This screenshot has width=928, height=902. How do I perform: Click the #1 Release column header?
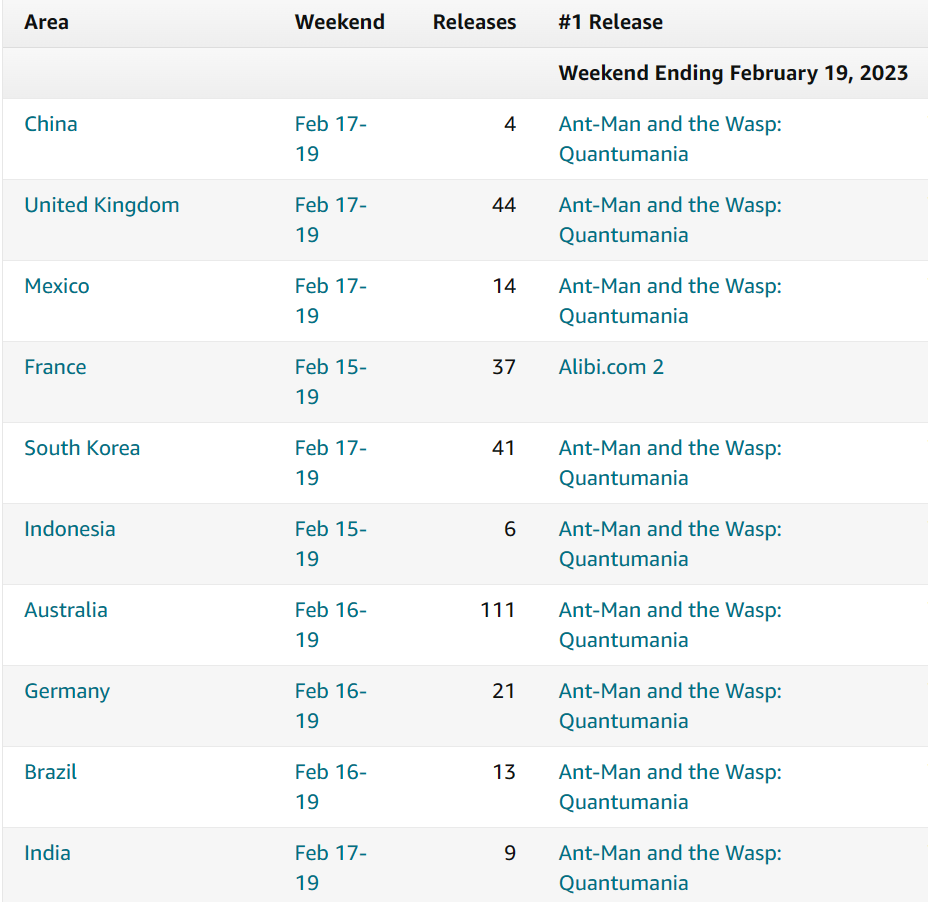(x=611, y=22)
